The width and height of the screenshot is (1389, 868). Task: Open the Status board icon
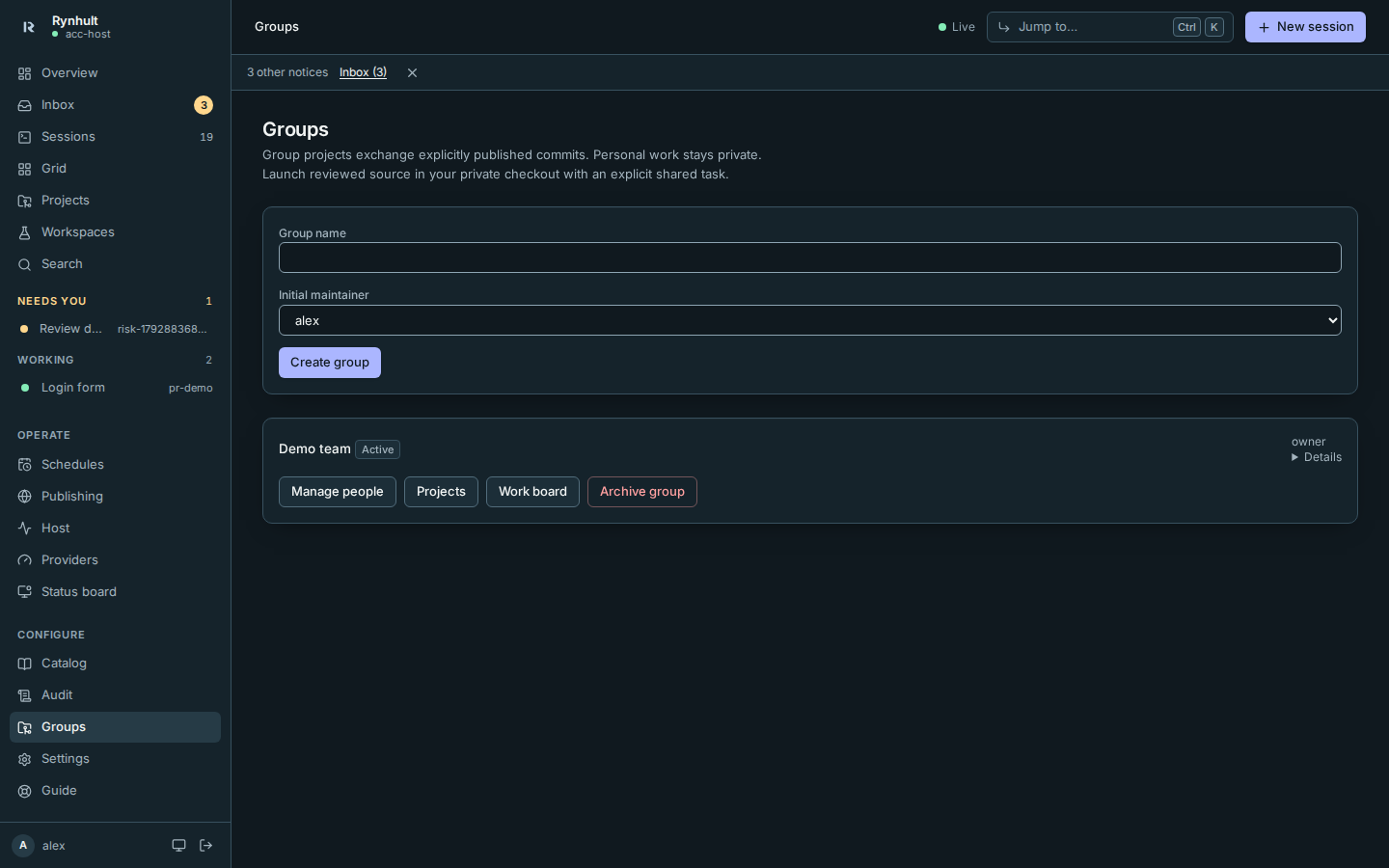[x=25, y=592]
